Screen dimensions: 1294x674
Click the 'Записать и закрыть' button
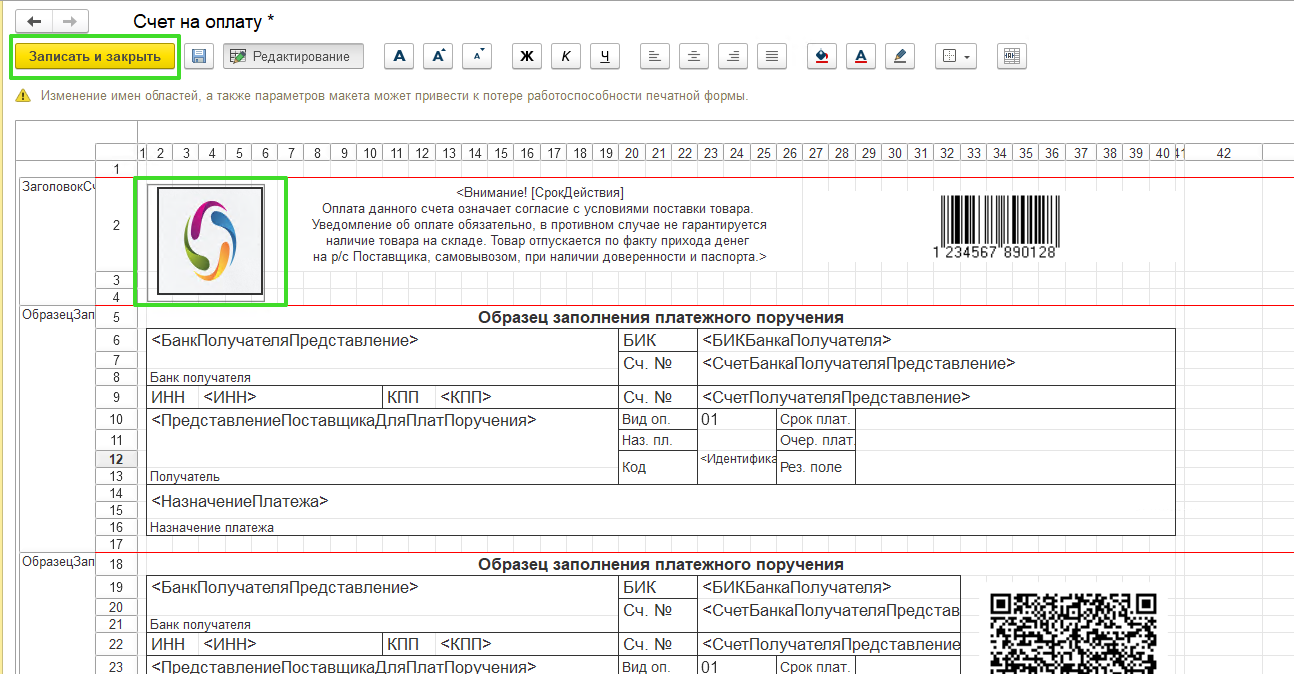(95, 57)
